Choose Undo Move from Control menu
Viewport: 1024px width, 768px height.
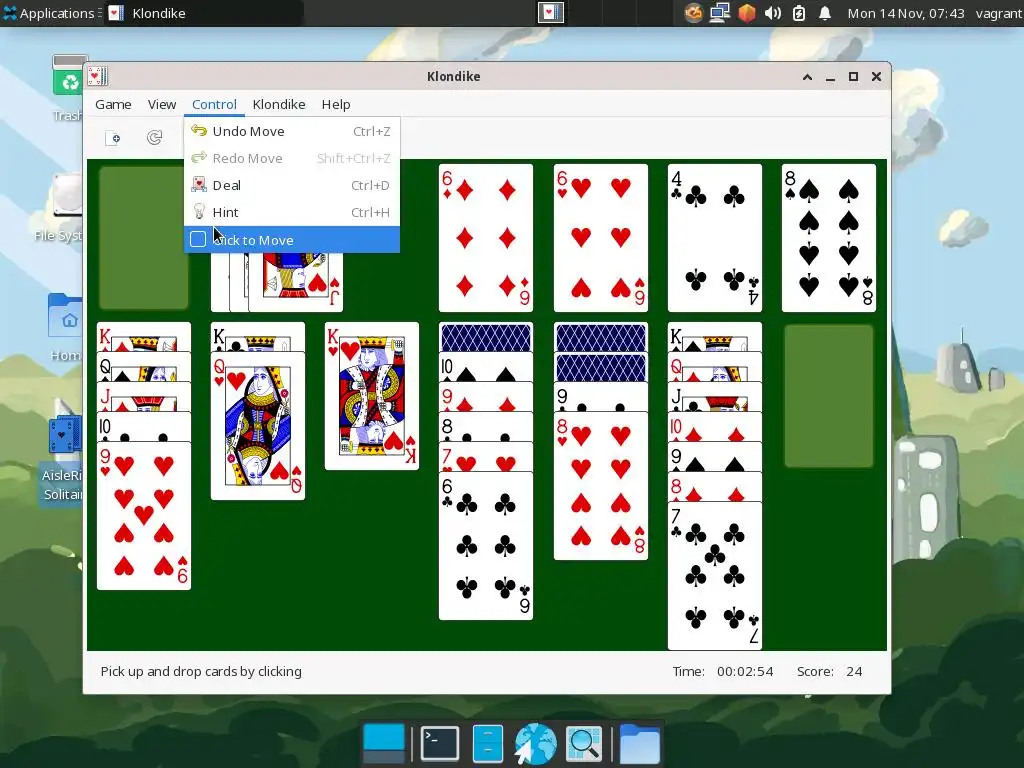(x=292, y=131)
